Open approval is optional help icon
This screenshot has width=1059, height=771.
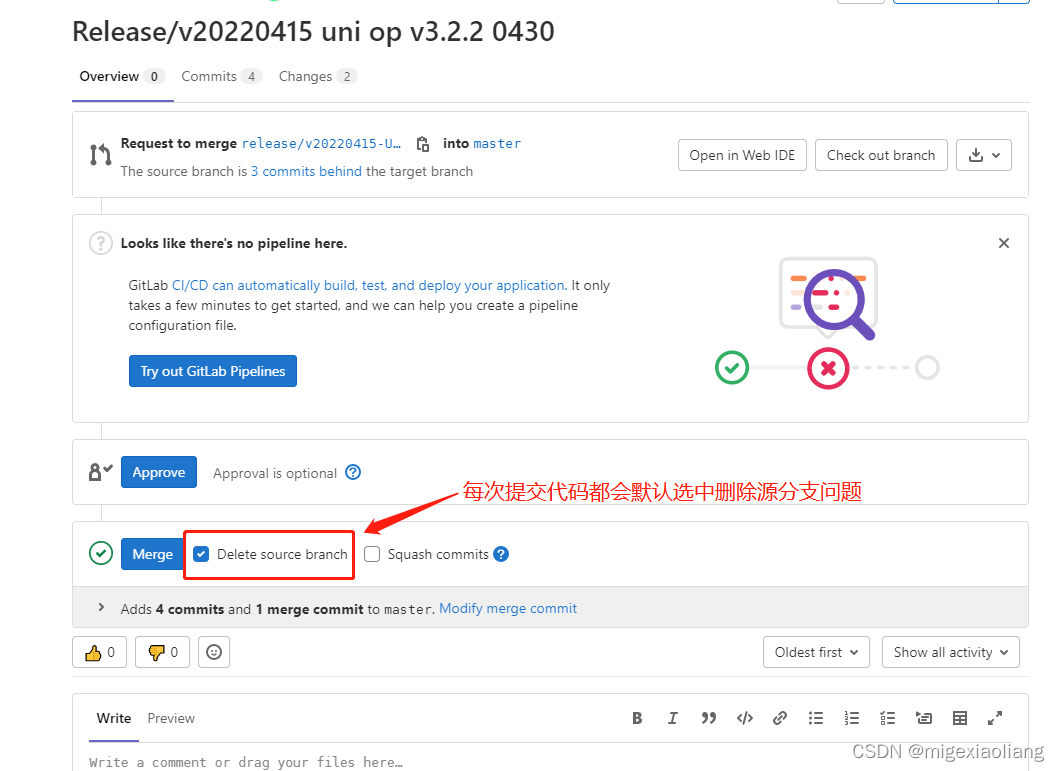(x=353, y=473)
